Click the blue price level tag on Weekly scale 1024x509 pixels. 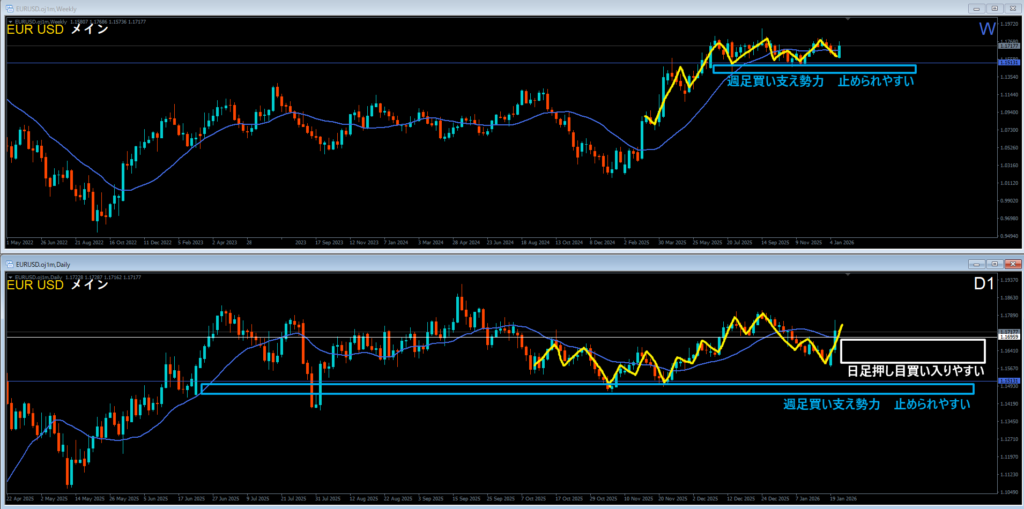[x=1007, y=63]
